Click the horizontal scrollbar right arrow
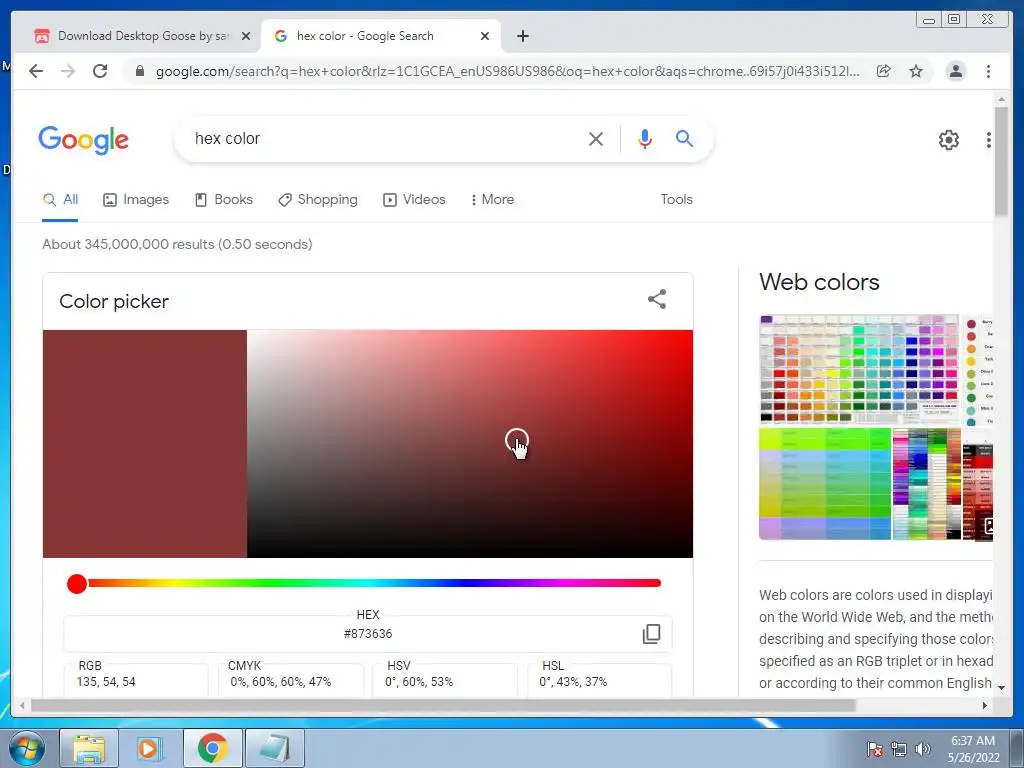The width and height of the screenshot is (1024, 768). (x=985, y=705)
